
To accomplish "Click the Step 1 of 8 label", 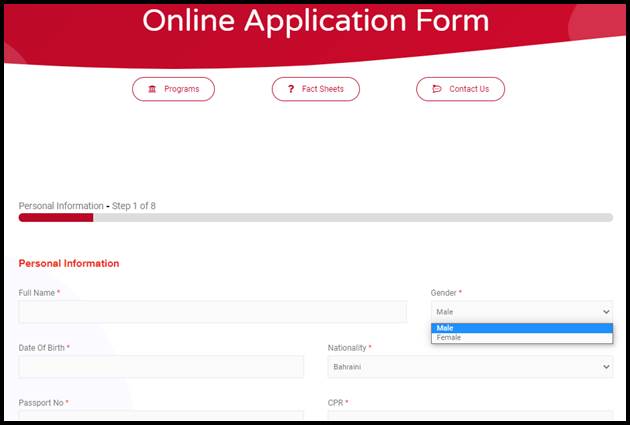I will click(133, 206).
